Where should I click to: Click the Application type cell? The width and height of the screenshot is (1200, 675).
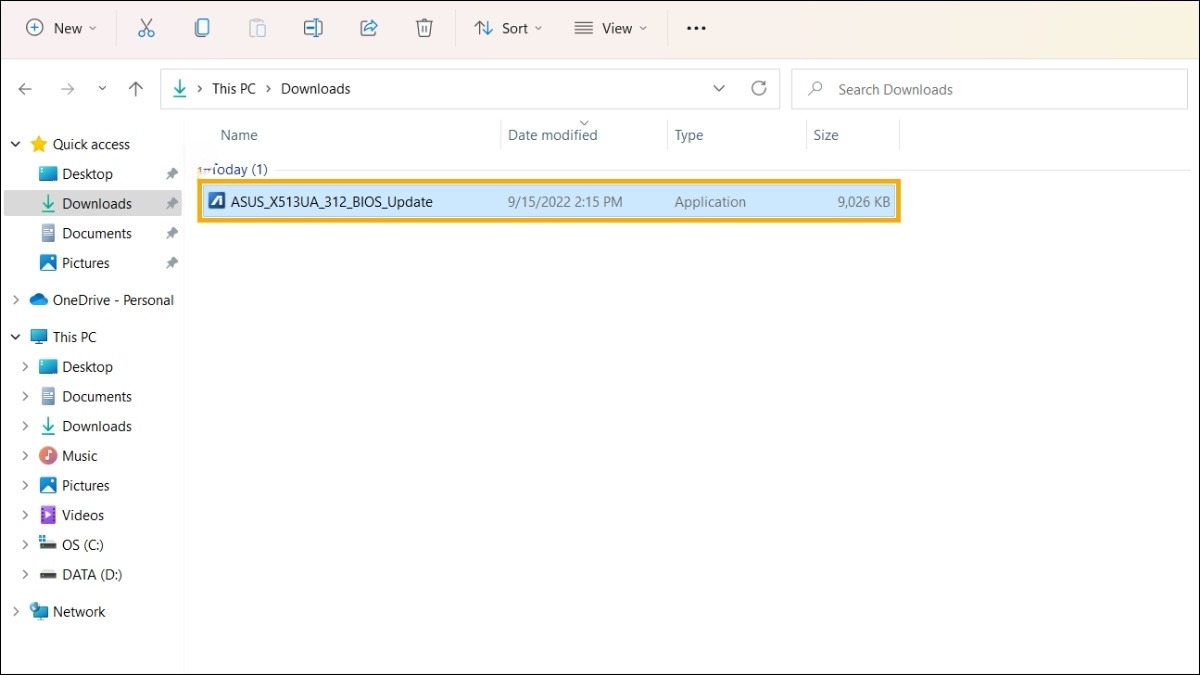710,201
